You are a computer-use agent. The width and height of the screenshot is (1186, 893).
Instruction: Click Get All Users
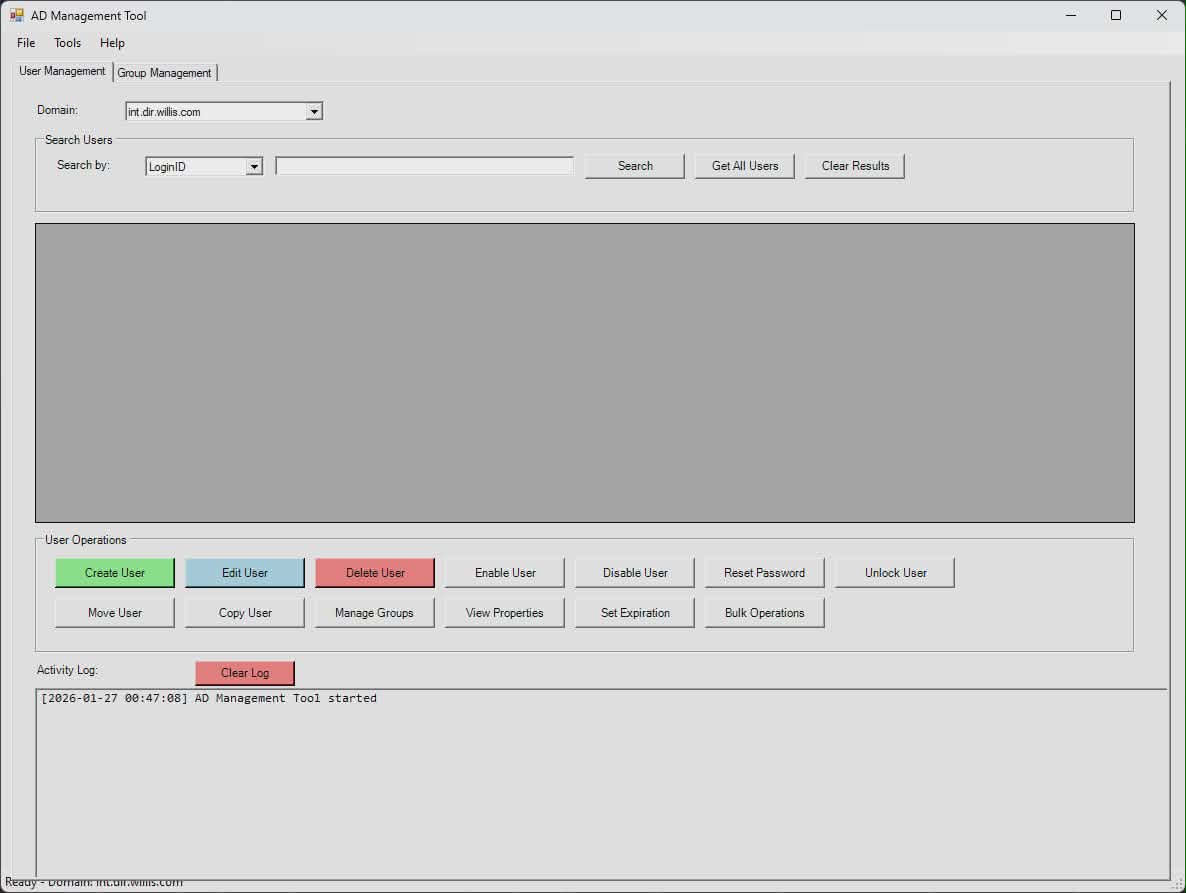coord(744,166)
